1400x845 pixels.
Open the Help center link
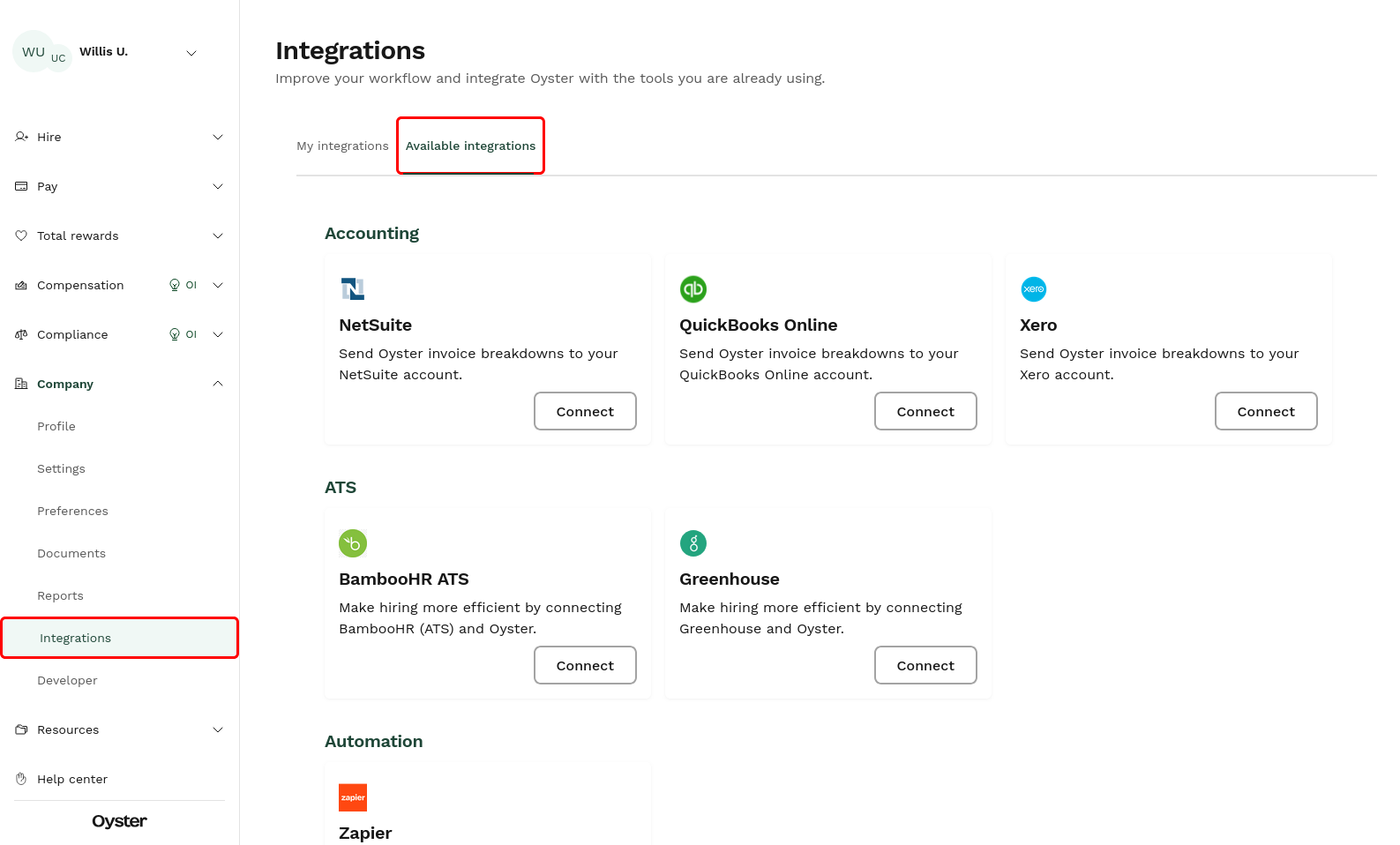72,779
